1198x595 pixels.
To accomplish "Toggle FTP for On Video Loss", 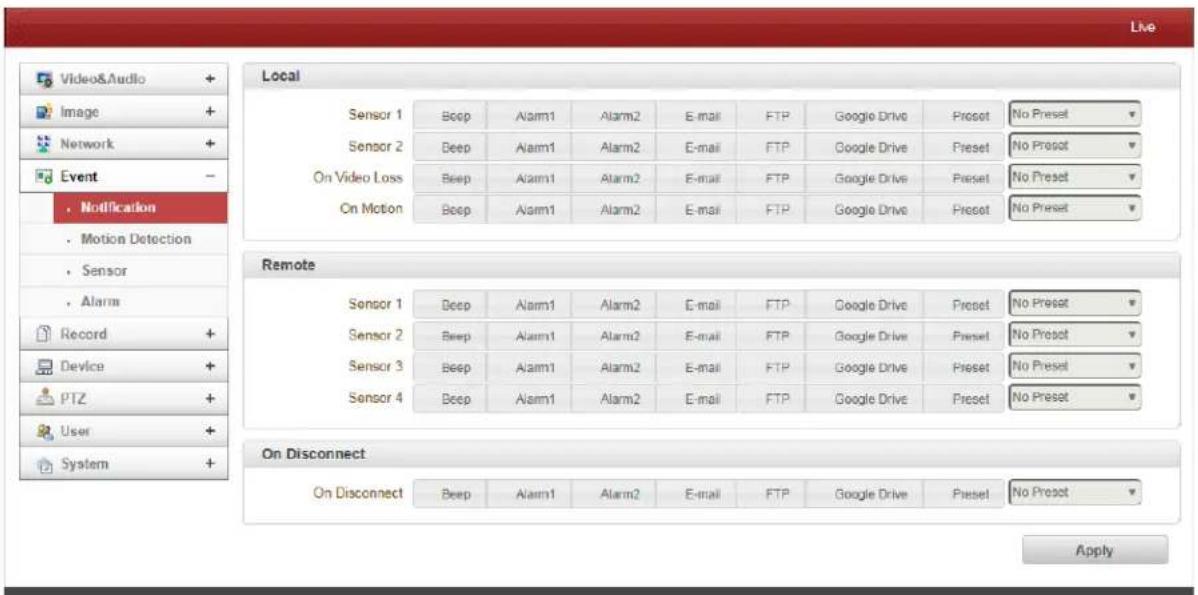I will point(770,178).
